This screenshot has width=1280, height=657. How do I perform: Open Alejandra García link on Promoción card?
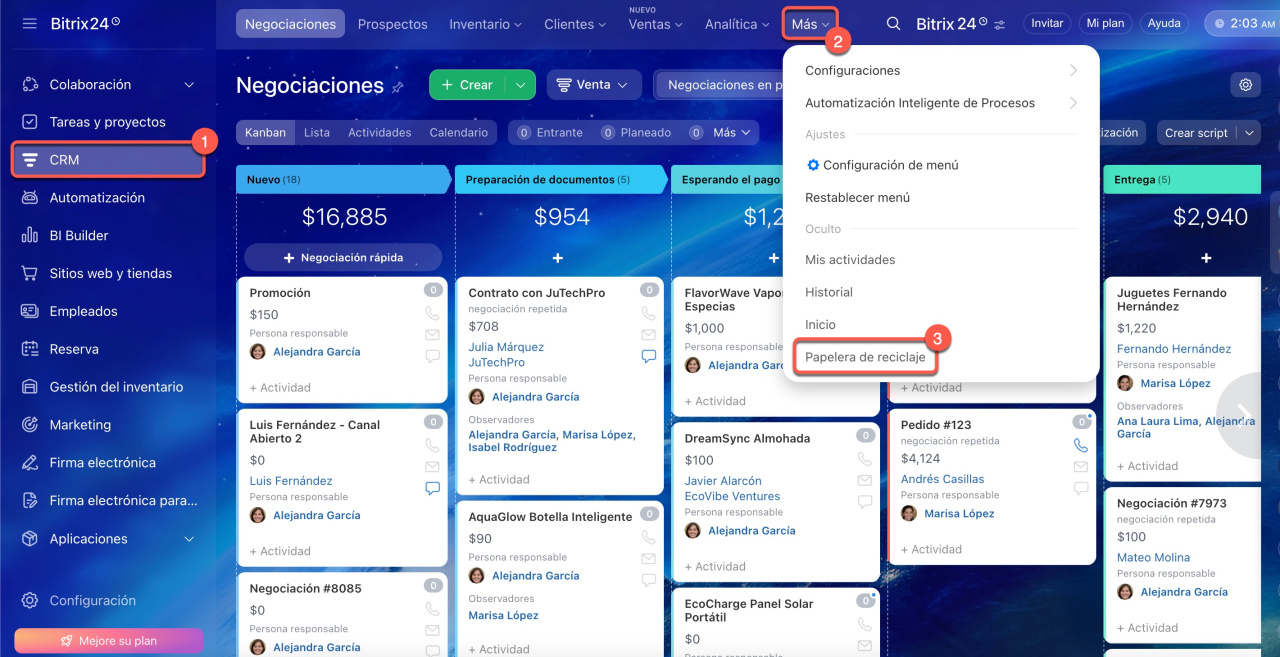pos(316,352)
